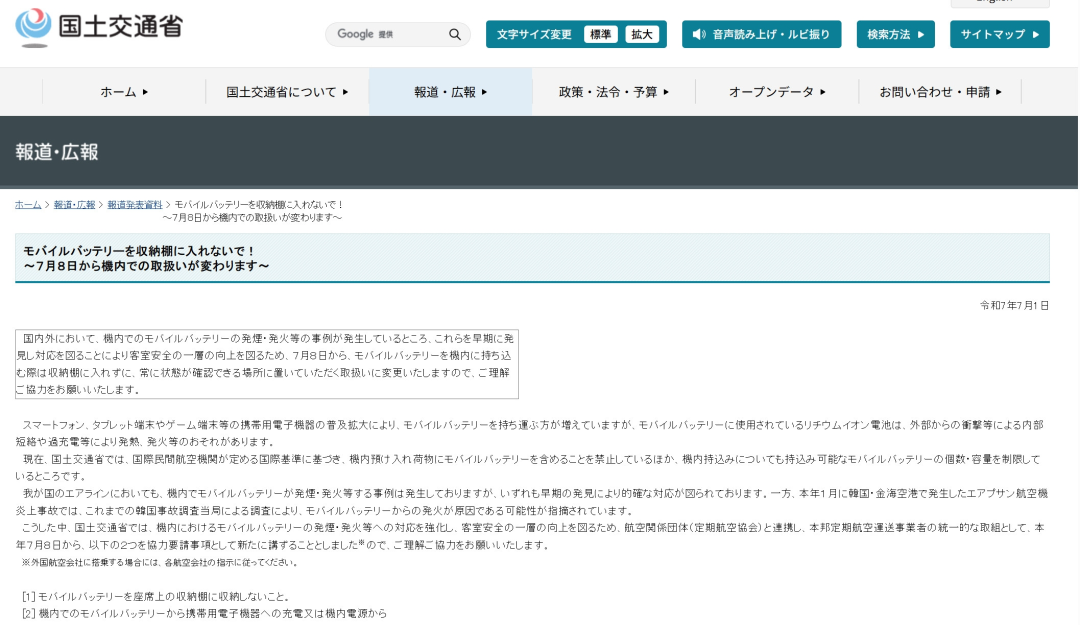Click item [1] モバイルバッテリーを座席上の収納棚に収納しないこと

156,597
